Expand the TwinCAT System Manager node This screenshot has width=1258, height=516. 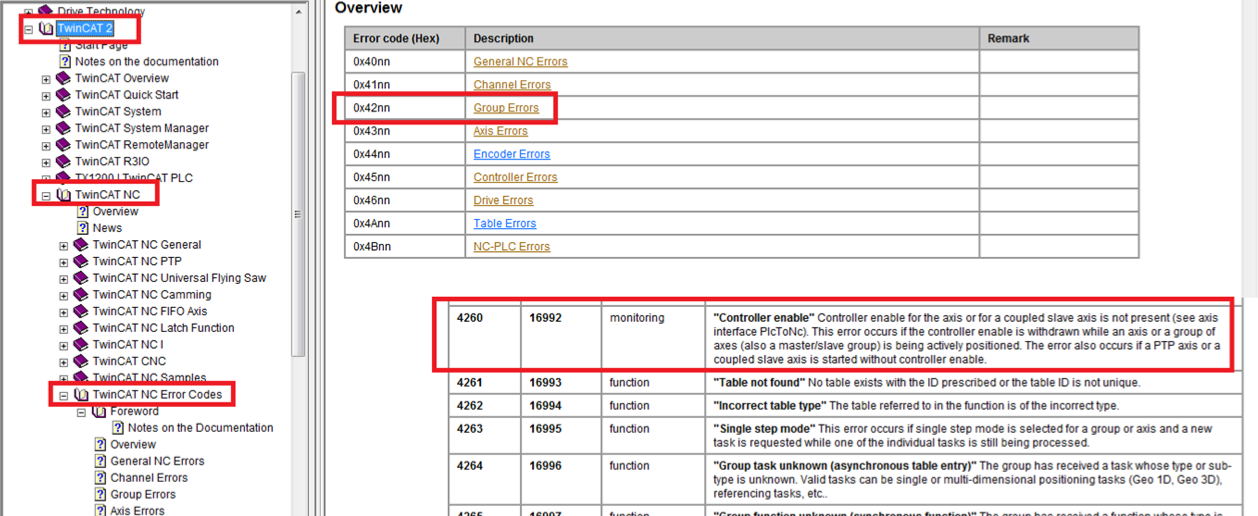pyautogui.click(x=46, y=129)
